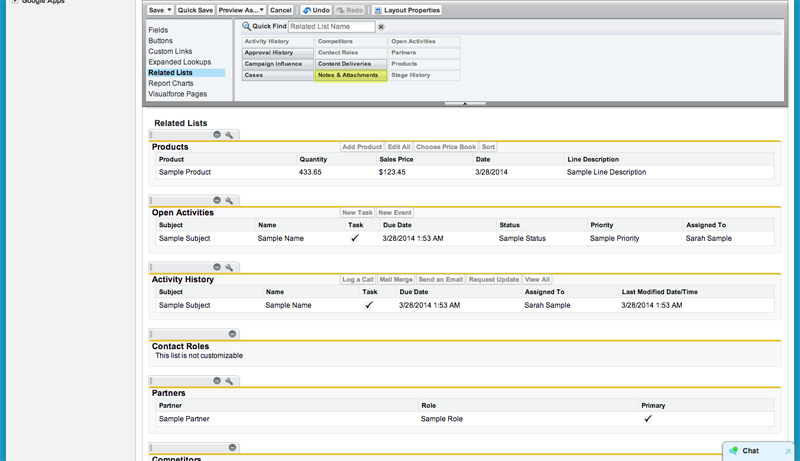Click the wrench icon above Products list
800x461 pixels.
tap(229, 134)
